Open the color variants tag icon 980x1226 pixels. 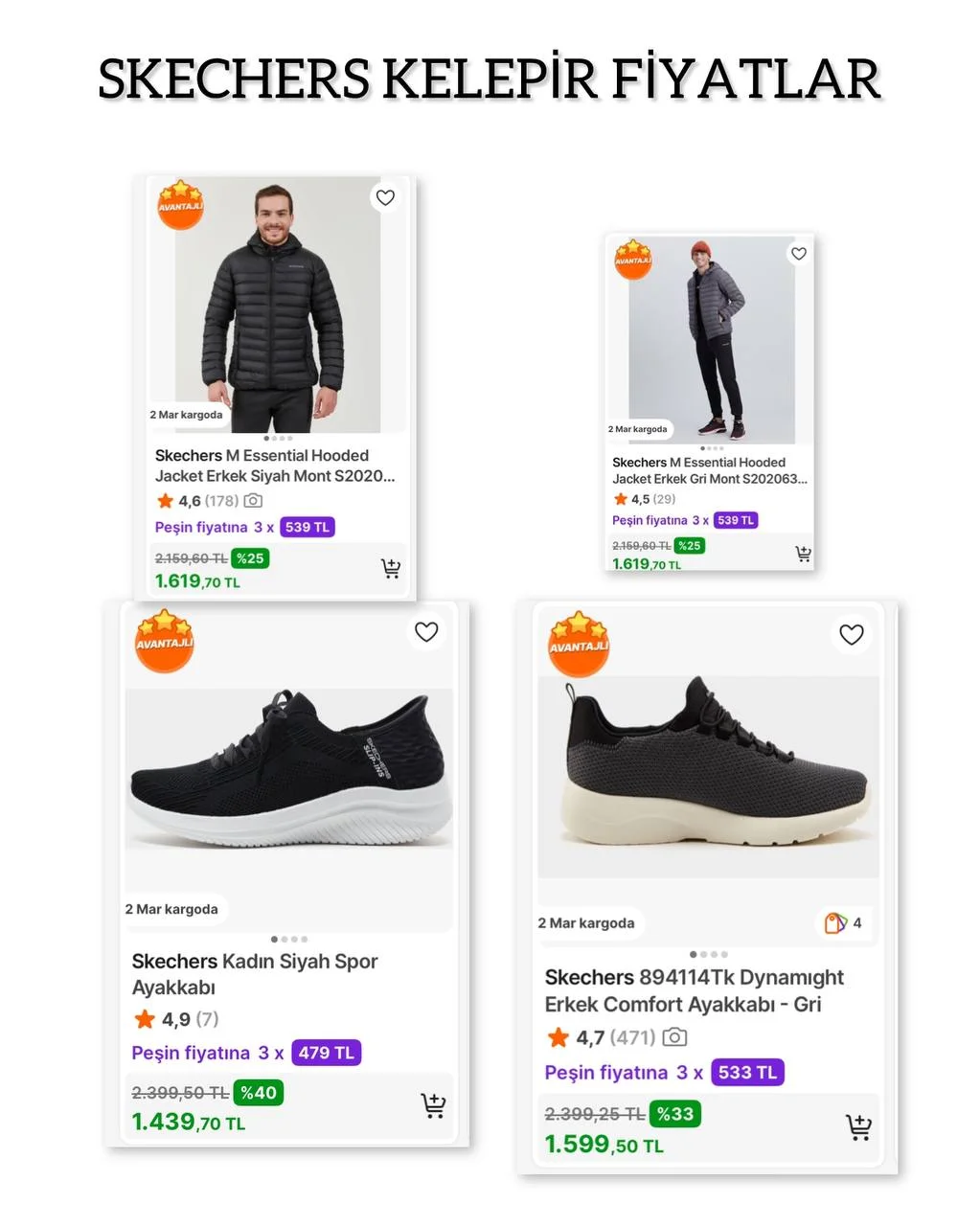click(835, 922)
